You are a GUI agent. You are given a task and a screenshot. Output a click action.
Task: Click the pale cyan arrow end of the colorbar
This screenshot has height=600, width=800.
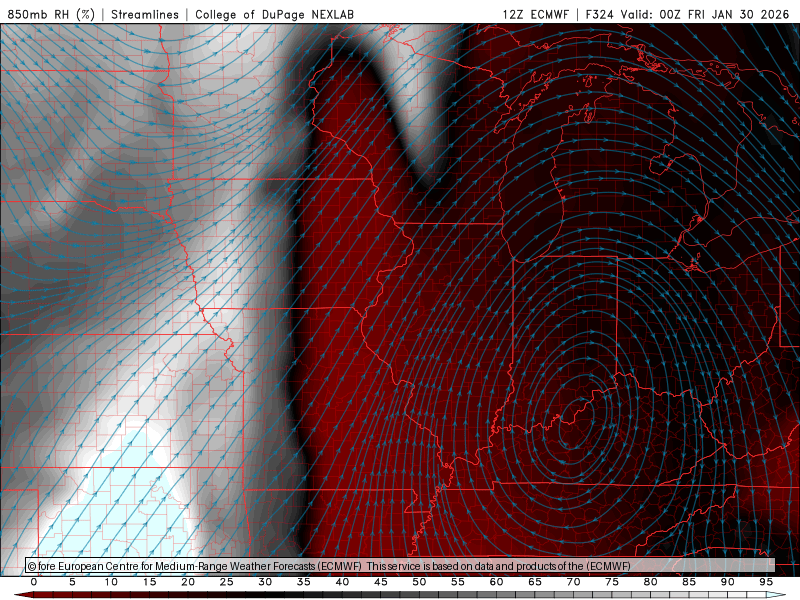pos(778,595)
